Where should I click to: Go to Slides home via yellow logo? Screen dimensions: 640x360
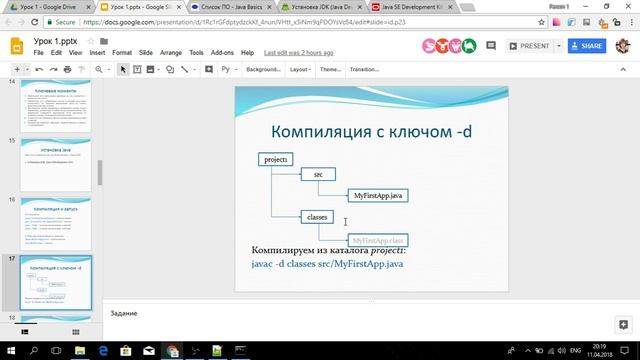(x=17, y=46)
